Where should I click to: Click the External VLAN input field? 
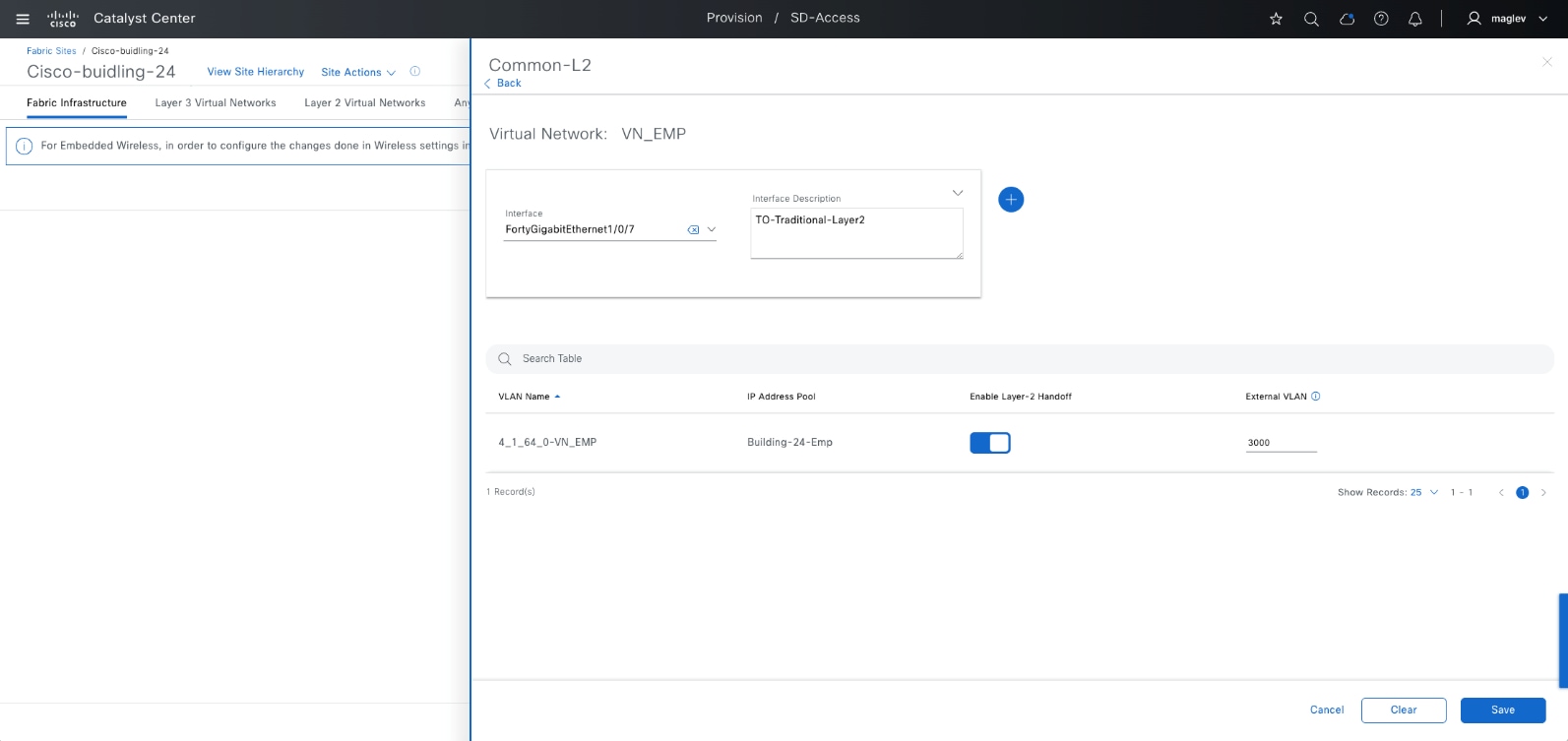point(1281,443)
